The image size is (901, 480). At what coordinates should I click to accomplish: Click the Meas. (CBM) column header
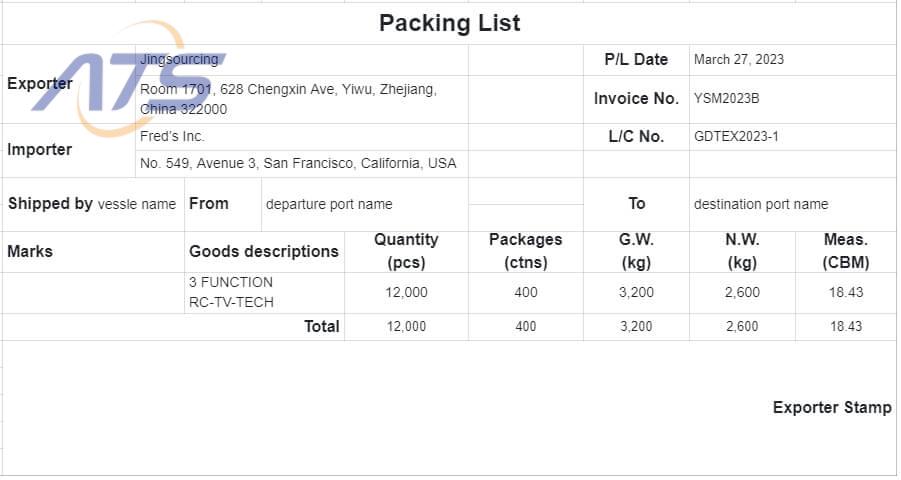[846, 251]
